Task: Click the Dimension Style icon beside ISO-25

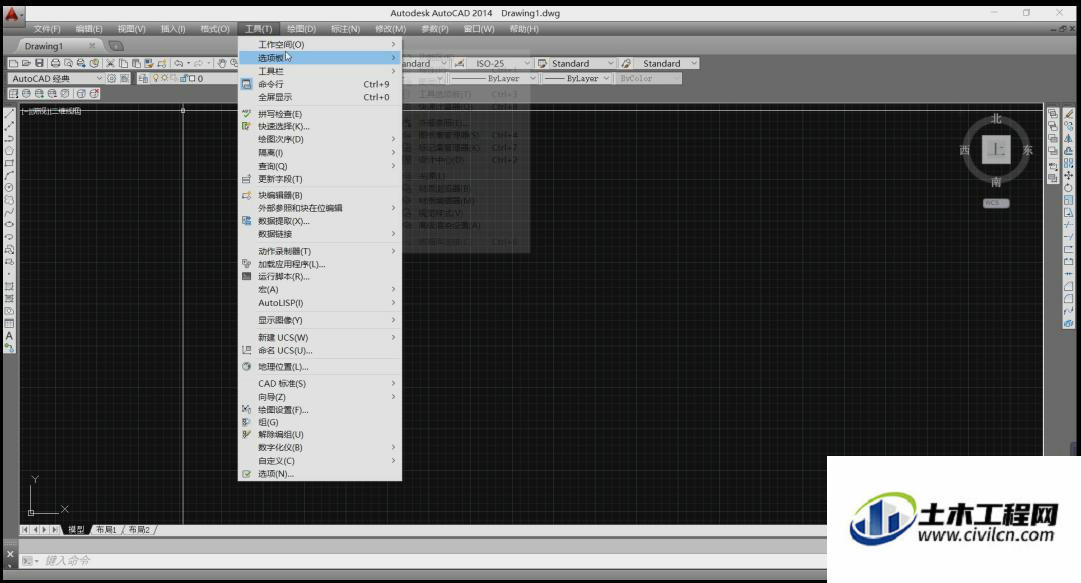Action: click(460, 63)
